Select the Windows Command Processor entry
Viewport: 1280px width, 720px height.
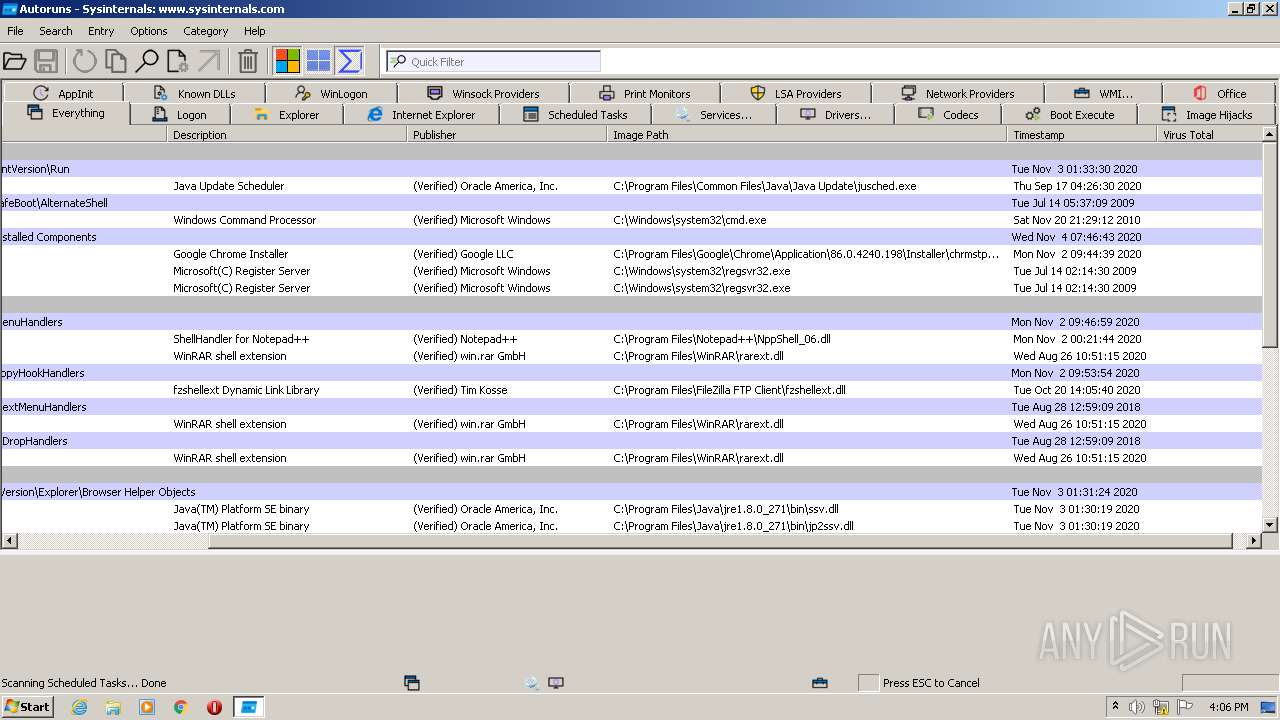coord(244,220)
